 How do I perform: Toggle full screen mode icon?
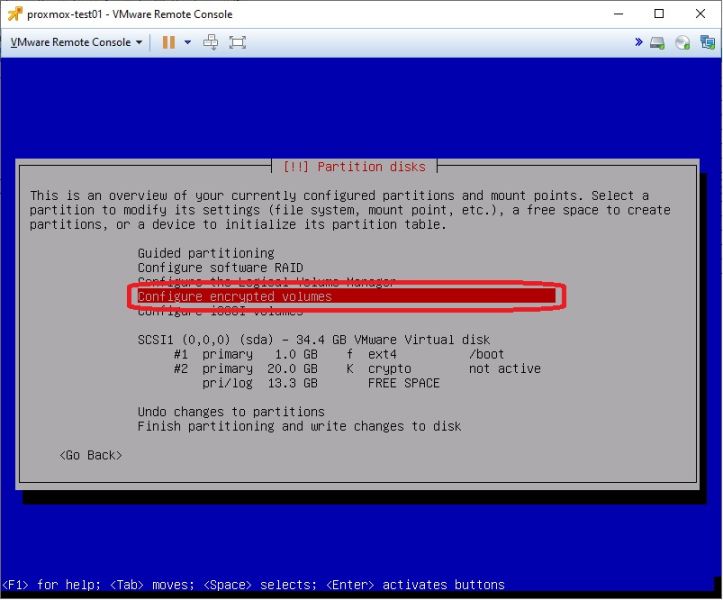tap(237, 42)
